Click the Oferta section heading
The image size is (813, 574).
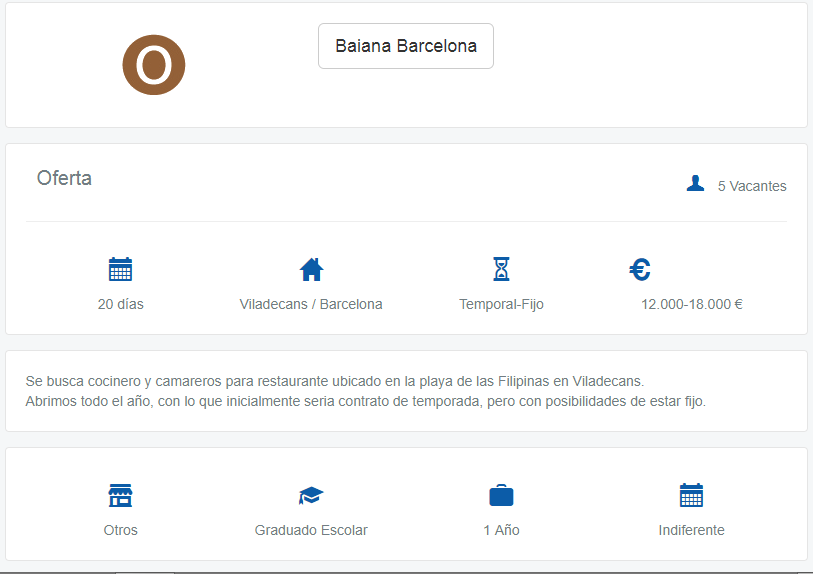pos(64,179)
